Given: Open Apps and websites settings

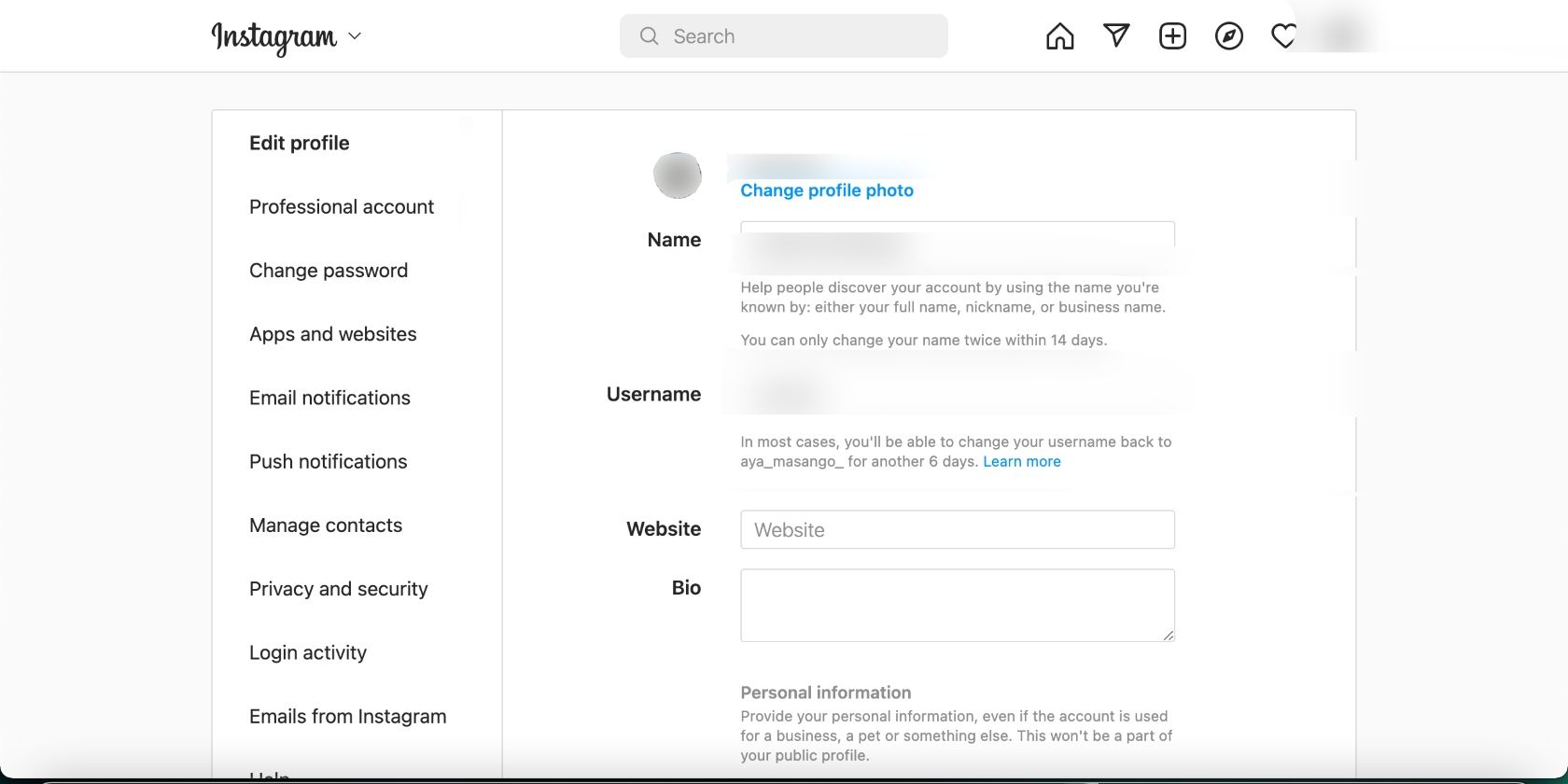Looking at the screenshot, I should pos(332,334).
